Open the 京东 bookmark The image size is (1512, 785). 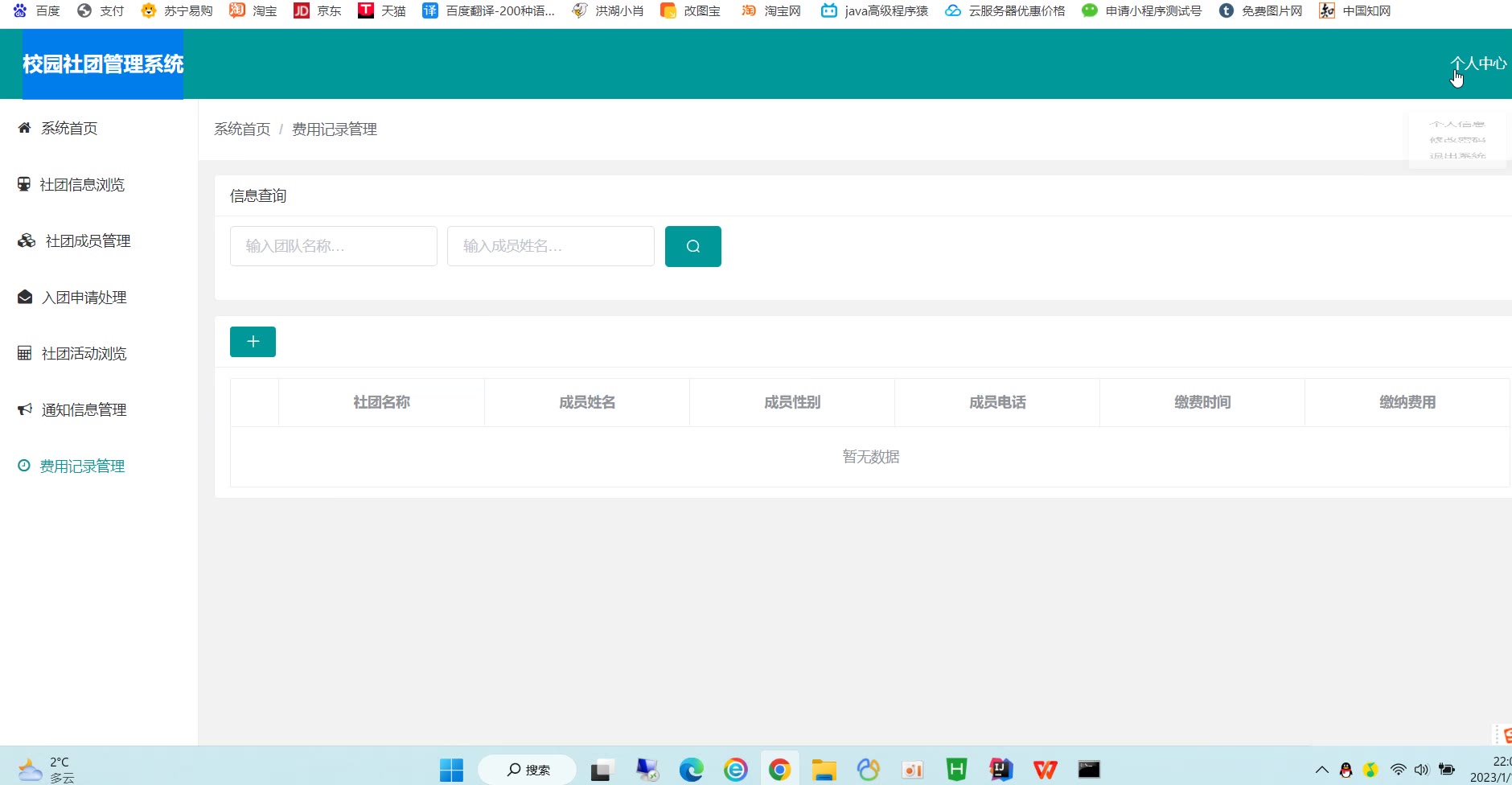[318, 10]
